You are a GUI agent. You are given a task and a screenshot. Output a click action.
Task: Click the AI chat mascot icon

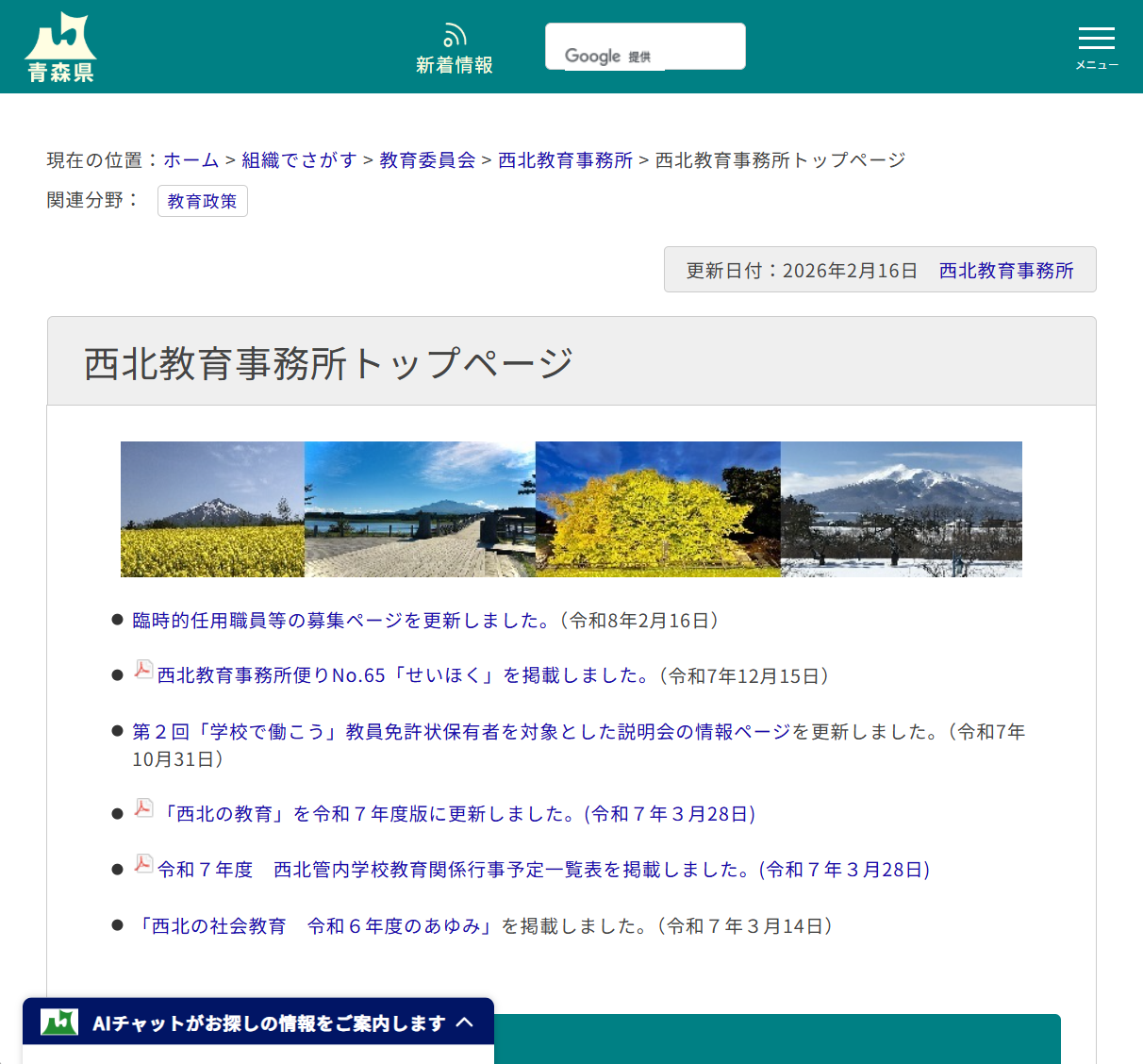tap(58, 1022)
